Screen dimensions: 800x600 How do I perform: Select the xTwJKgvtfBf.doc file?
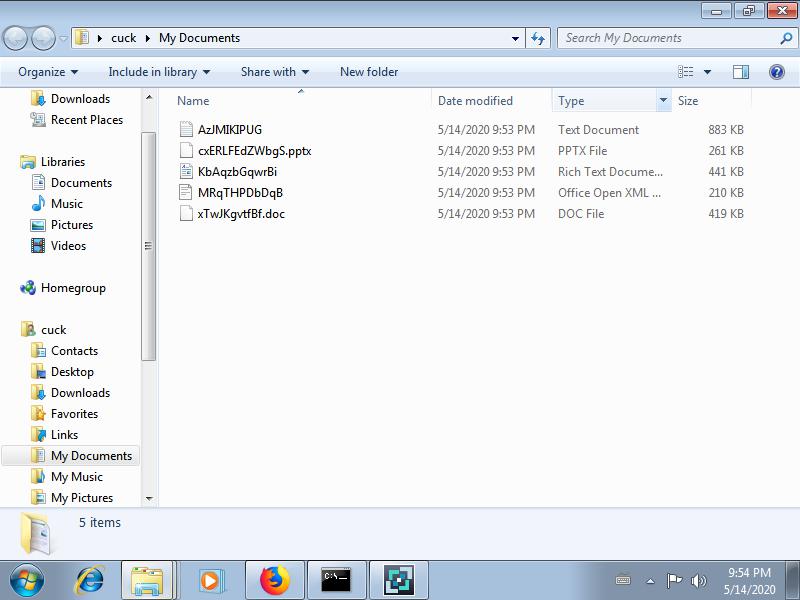[241, 214]
